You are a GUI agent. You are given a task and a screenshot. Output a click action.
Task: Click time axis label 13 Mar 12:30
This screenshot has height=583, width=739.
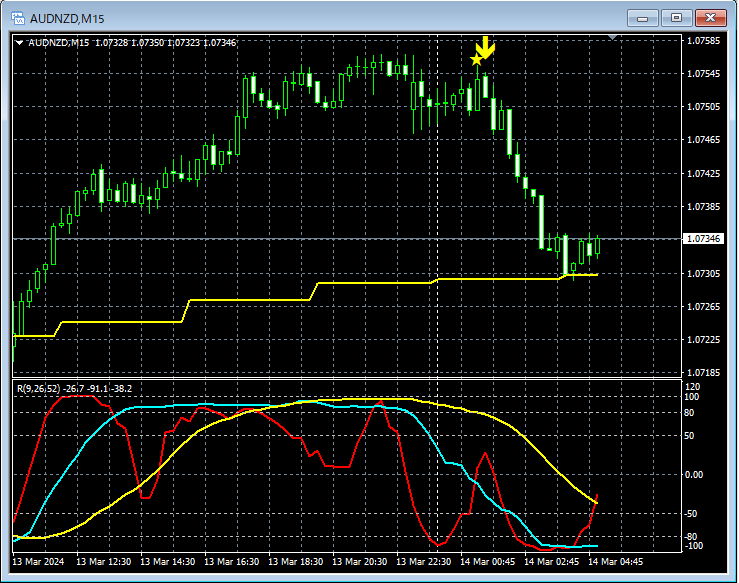click(x=104, y=562)
